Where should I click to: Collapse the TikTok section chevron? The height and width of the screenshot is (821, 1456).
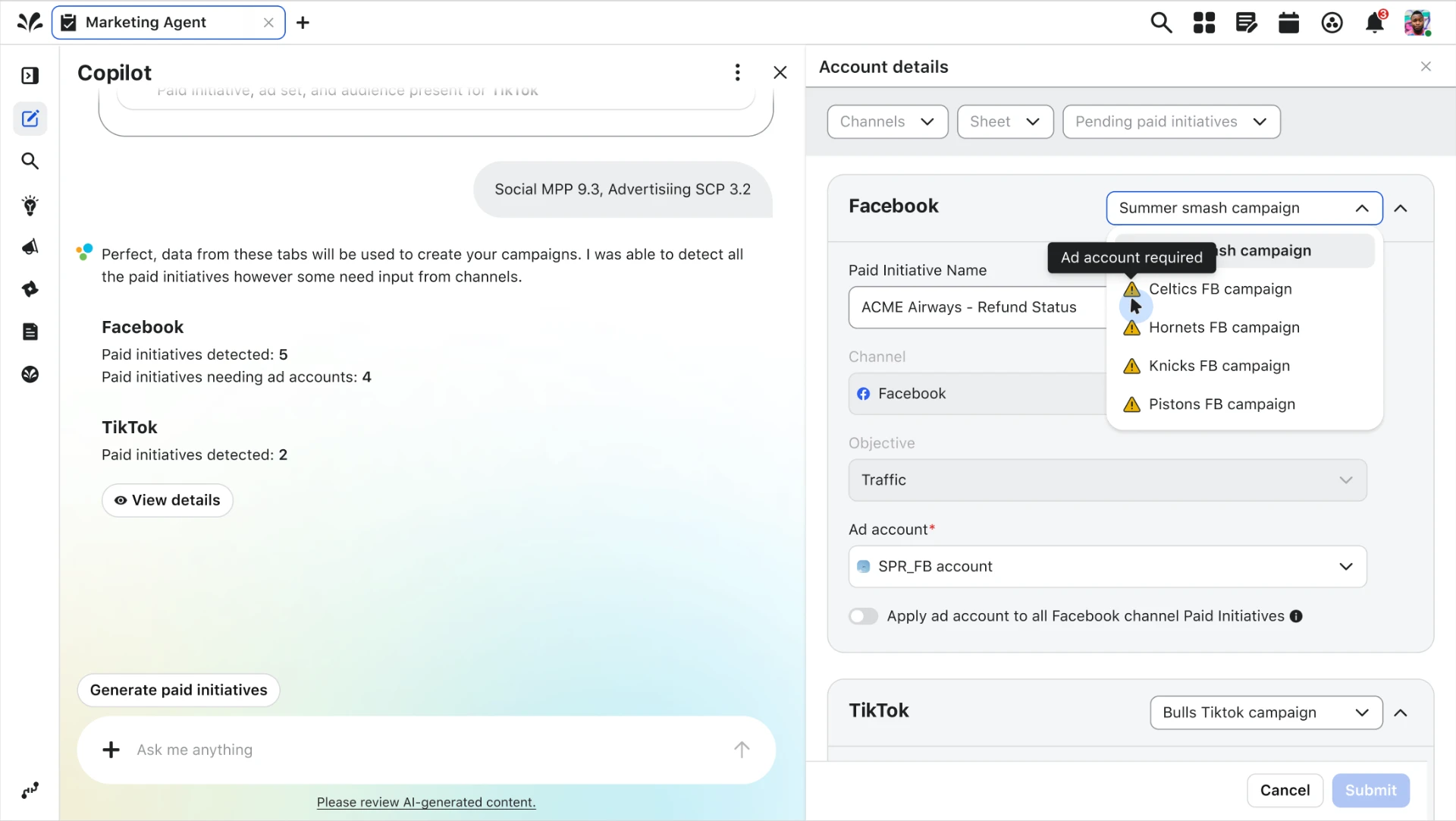pyautogui.click(x=1401, y=712)
